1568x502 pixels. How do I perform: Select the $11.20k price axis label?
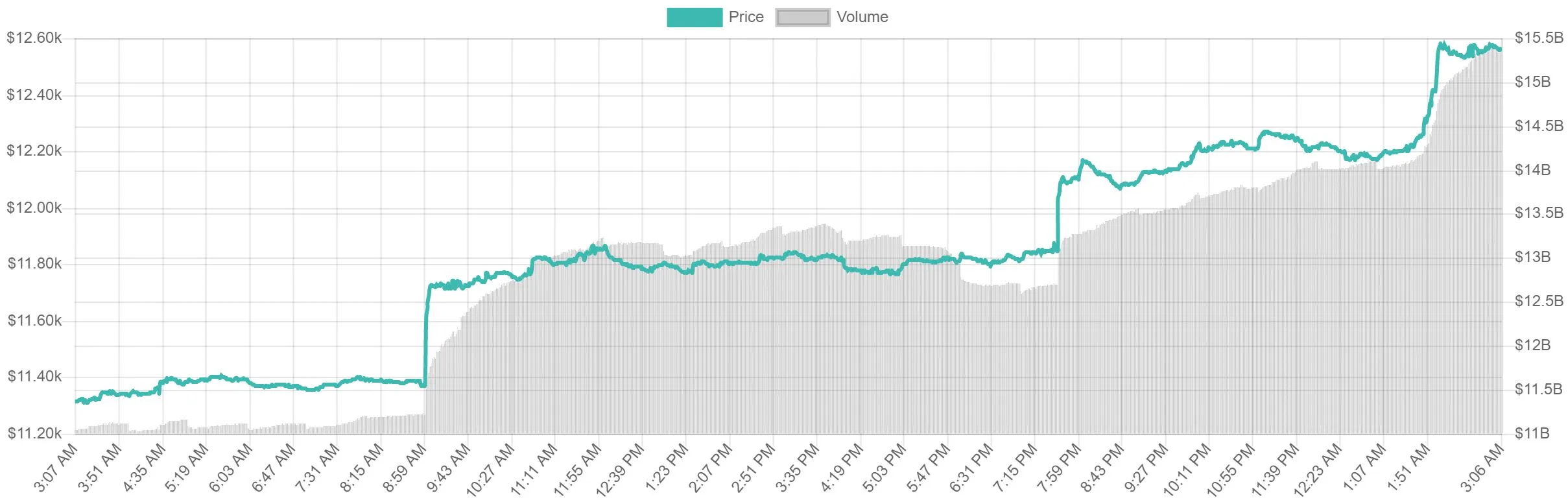click(34, 433)
